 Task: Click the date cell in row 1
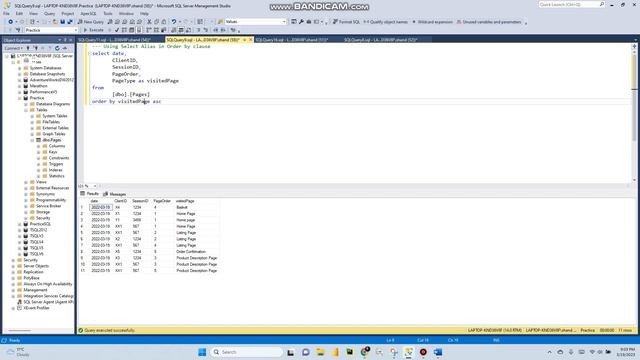(x=100, y=207)
